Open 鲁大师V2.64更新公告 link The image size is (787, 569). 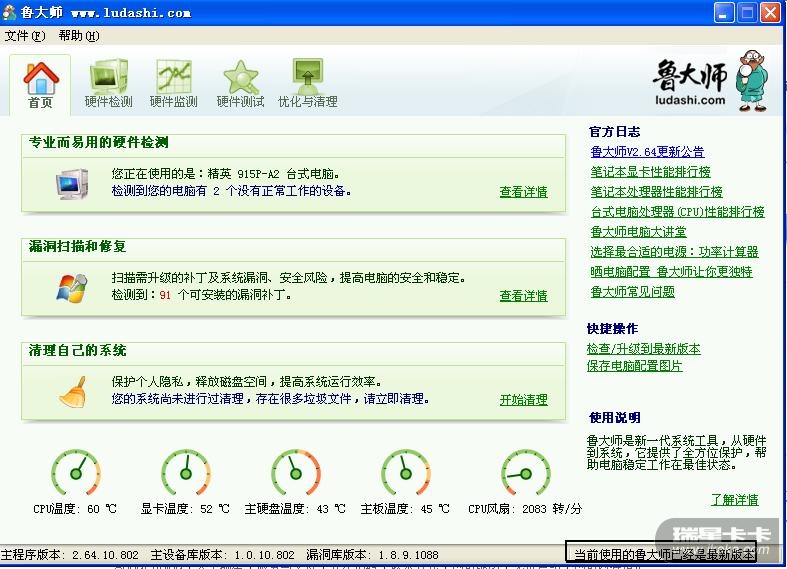647,152
